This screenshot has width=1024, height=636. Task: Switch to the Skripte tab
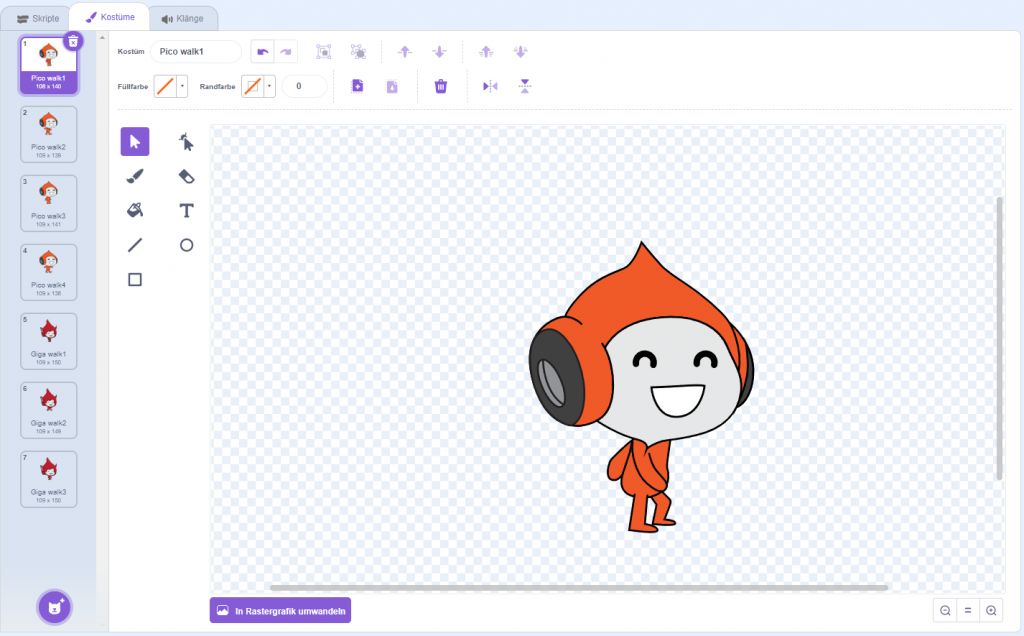tap(38, 18)
